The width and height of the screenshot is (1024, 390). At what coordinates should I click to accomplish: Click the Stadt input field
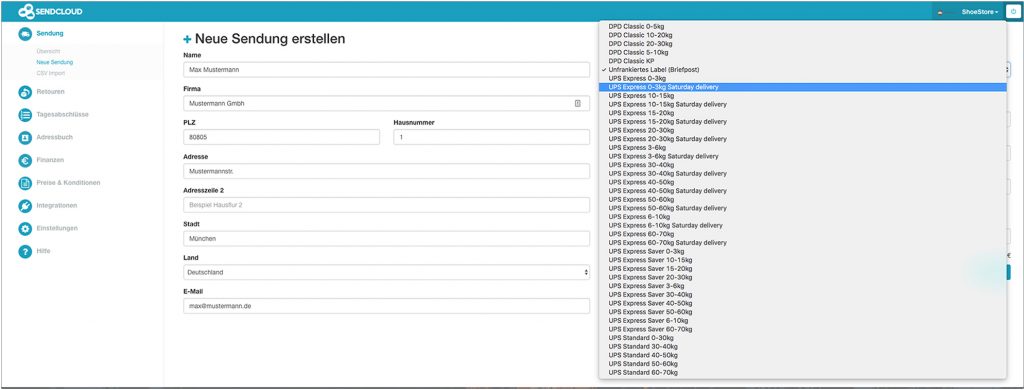[x=386, y=238]
